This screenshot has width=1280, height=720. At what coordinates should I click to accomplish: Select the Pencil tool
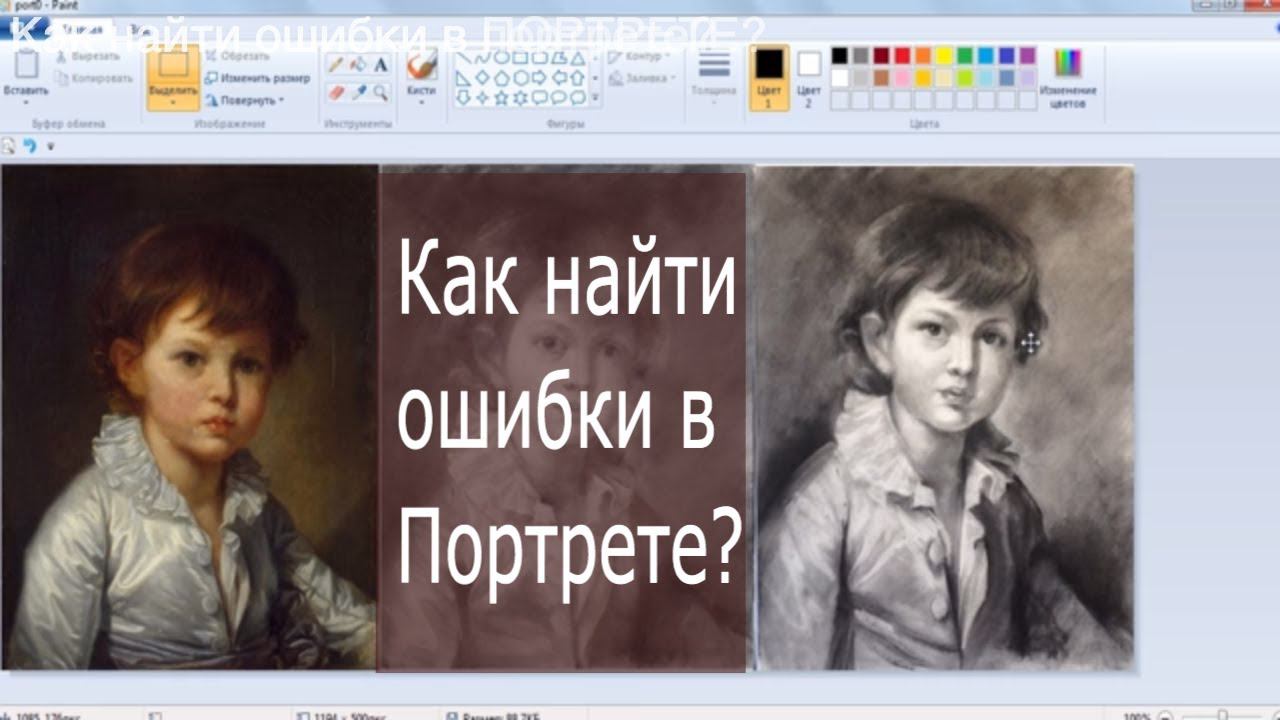tap(336, 65)
